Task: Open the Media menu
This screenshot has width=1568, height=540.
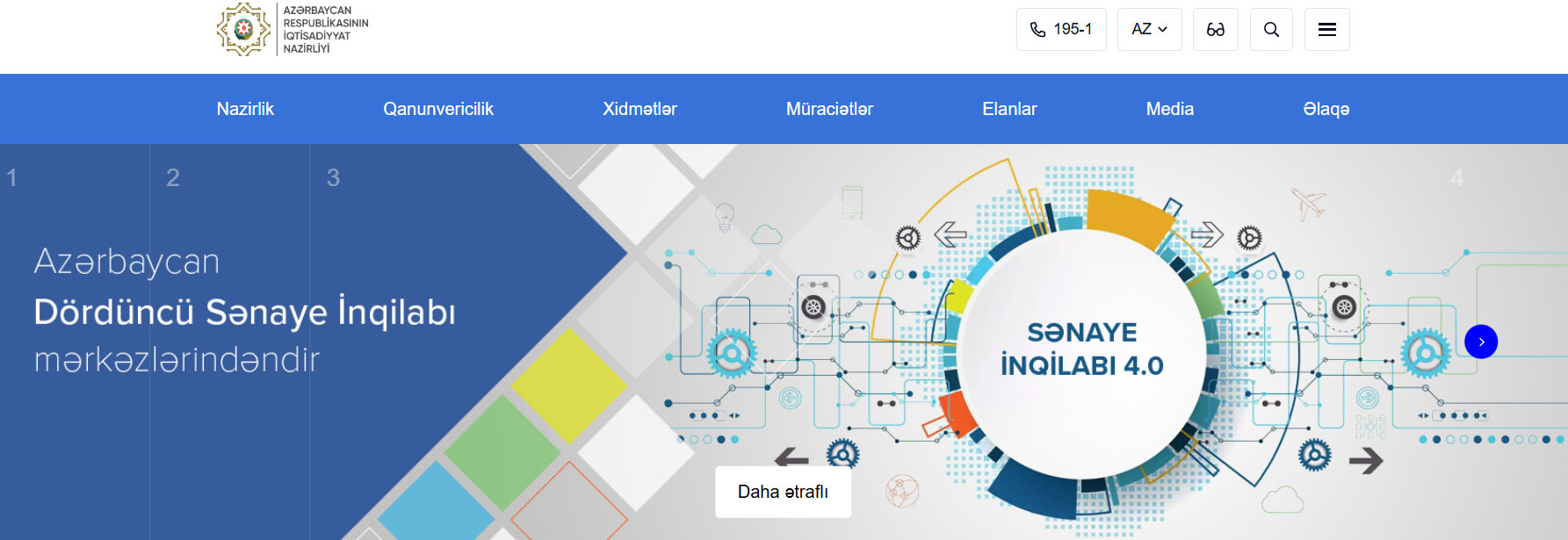Action: coord(1169,109)
